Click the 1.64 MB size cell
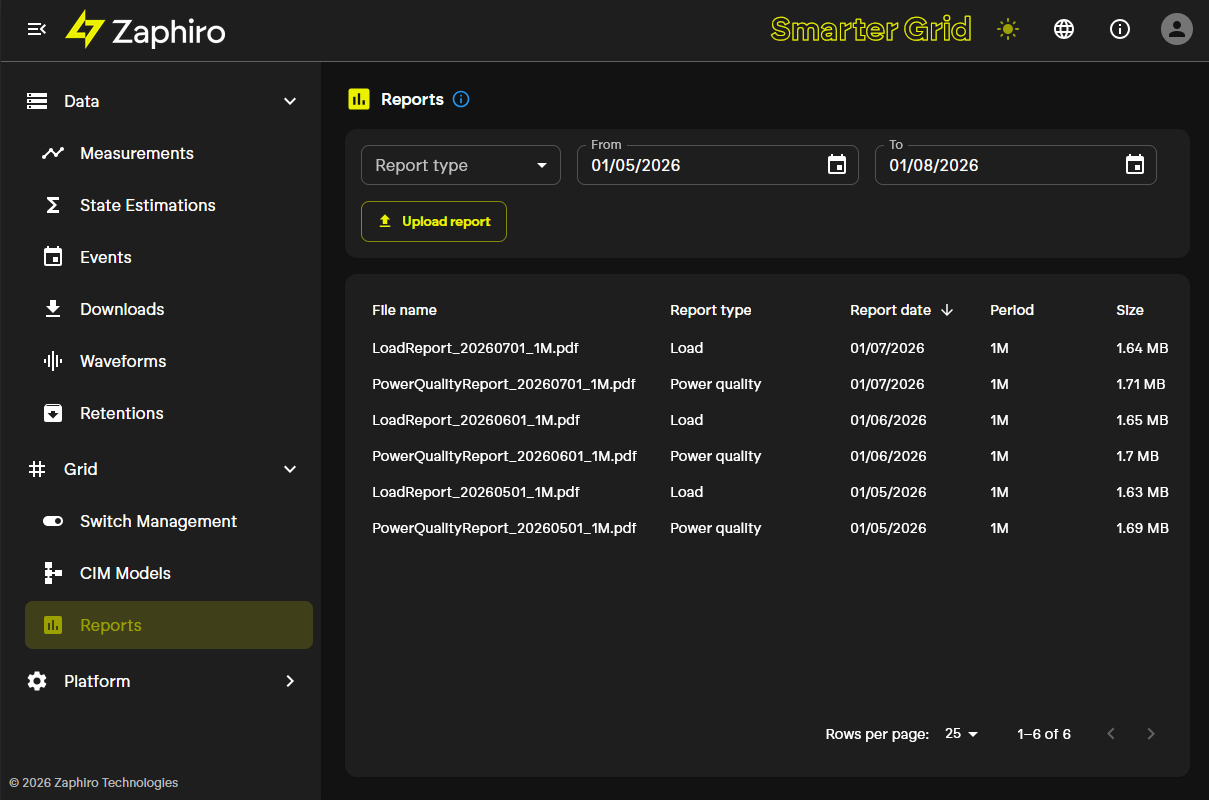 point(1142,348)
